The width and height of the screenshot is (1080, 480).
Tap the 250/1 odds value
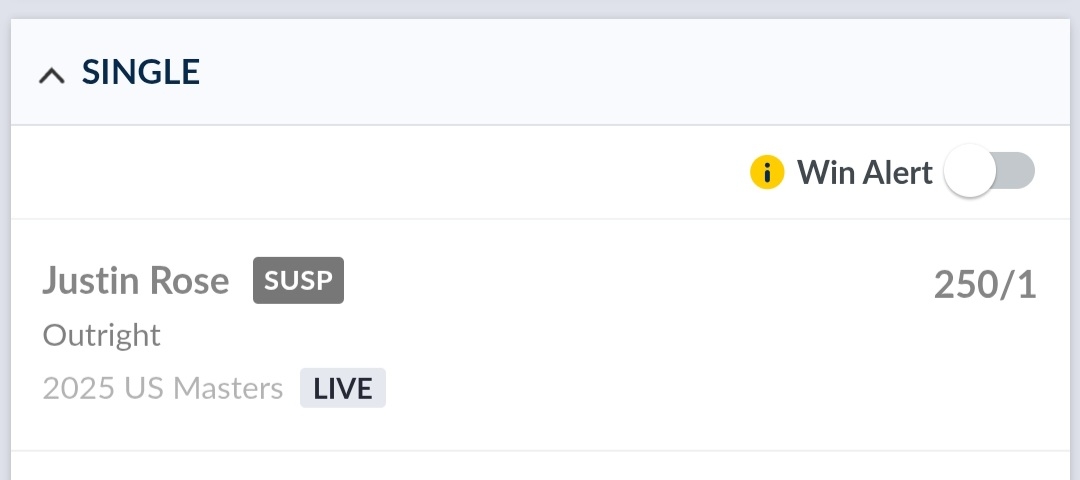point(985,285)
